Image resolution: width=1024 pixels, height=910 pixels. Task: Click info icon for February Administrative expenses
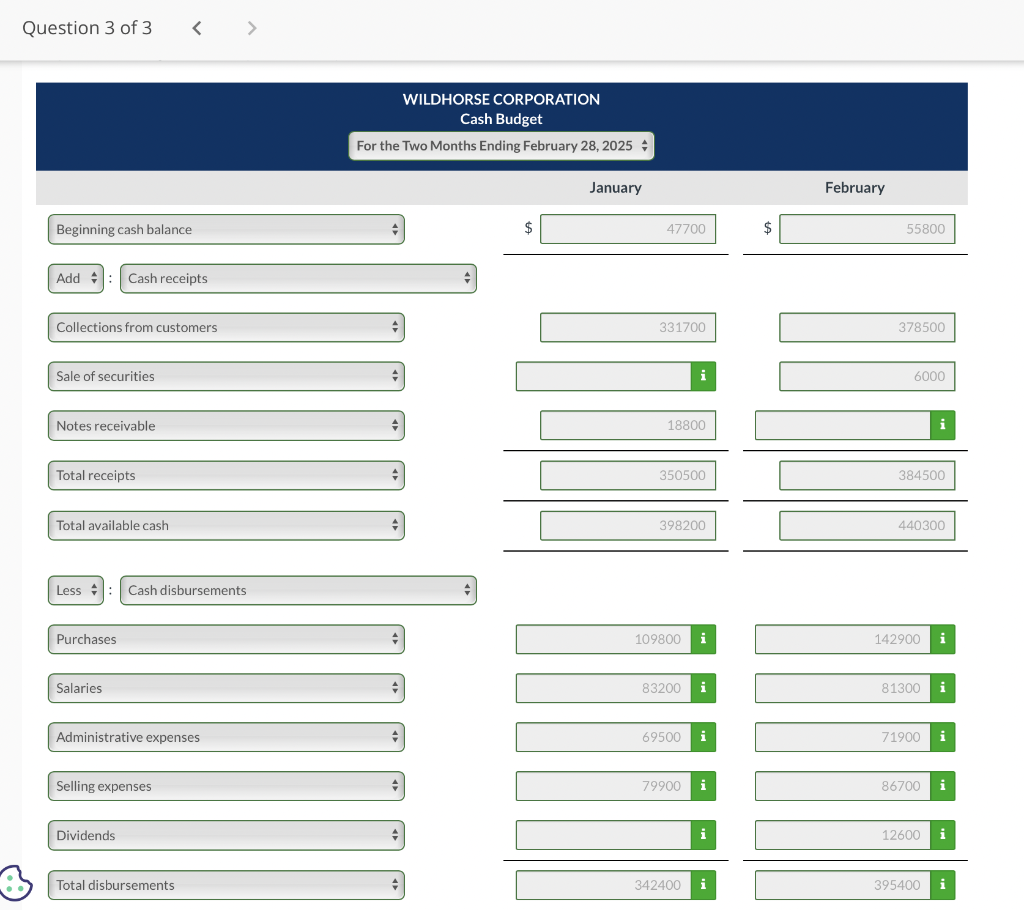(x=942, y=737)
